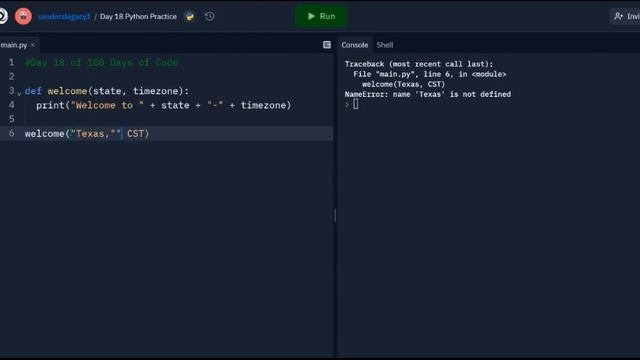Select the main.py file tab

pyautogui.click(x=14, y=45)
